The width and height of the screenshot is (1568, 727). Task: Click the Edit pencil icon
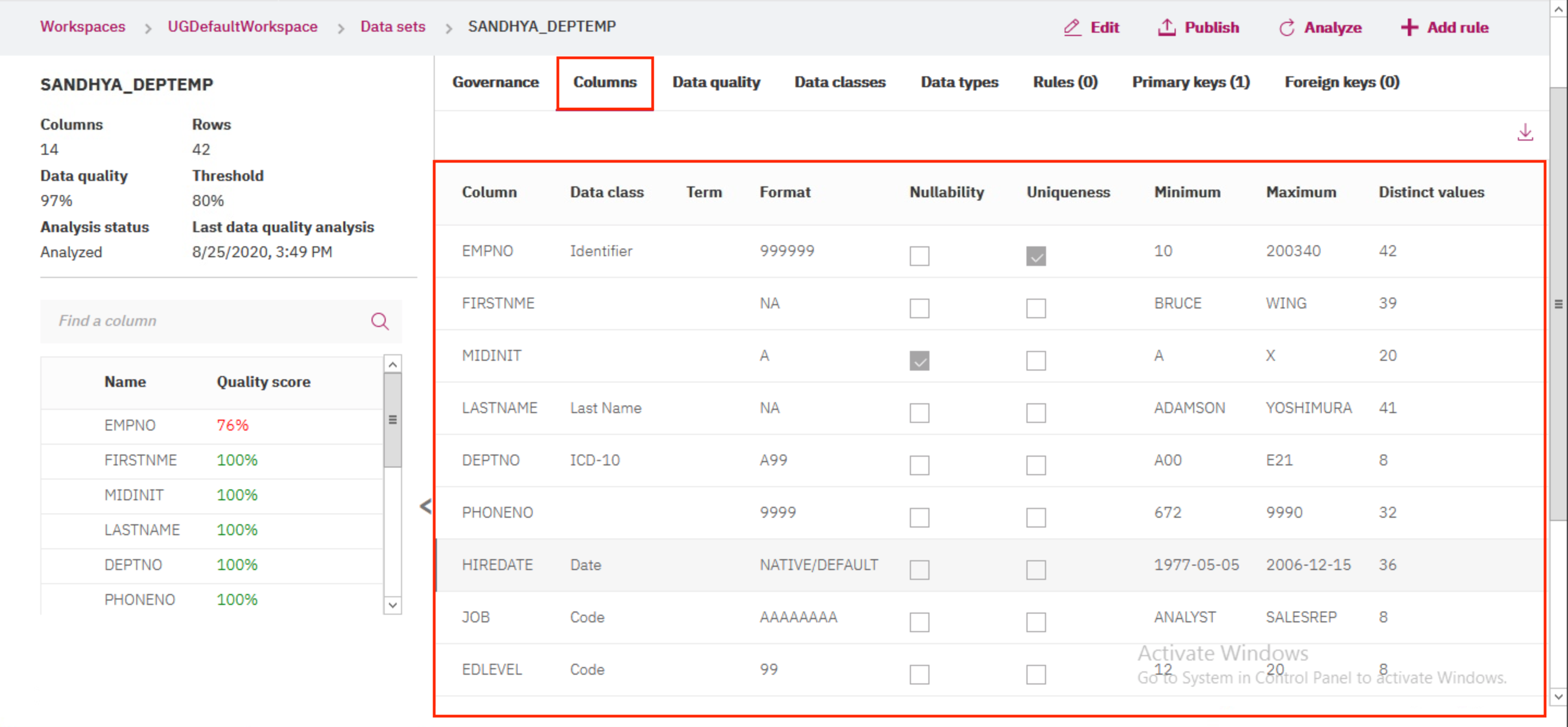tap(1072, 27)
